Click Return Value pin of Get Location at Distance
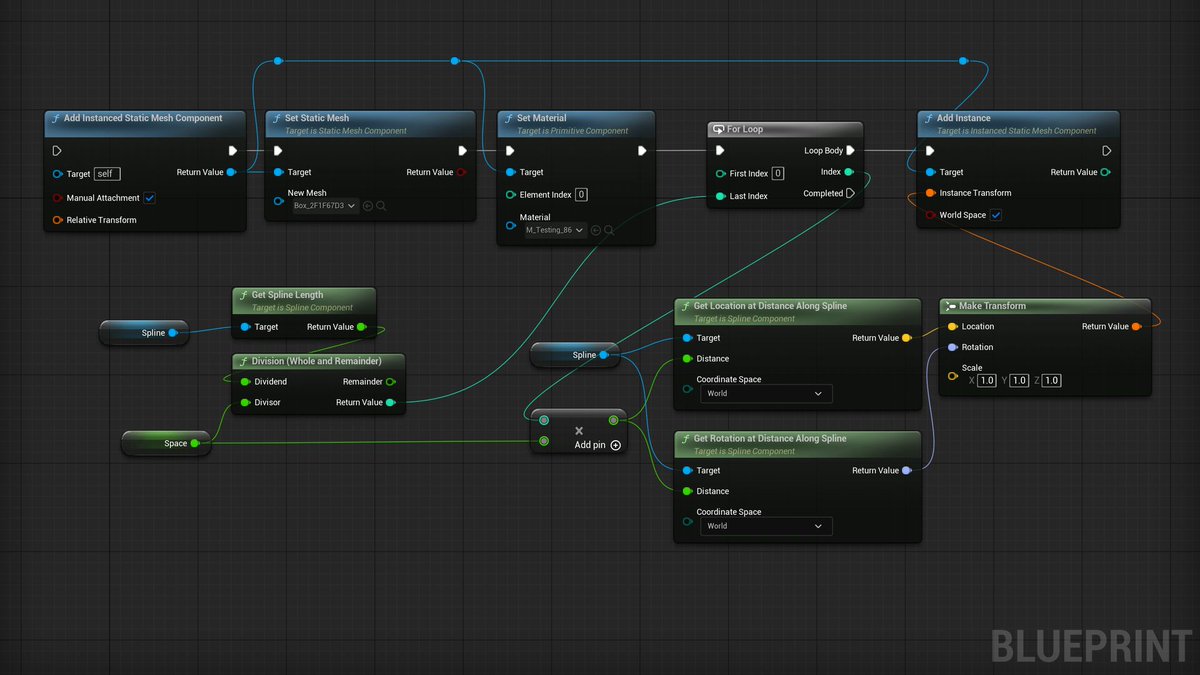Viewport: 1200px width, 675px height. (x=906, y=338)
